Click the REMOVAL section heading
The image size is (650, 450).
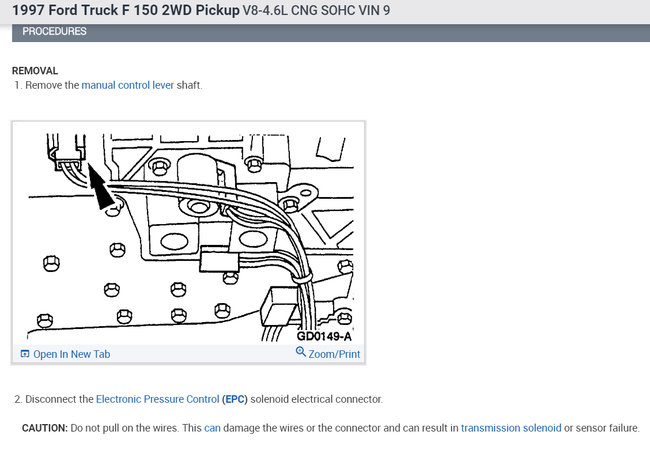(35, 71)
